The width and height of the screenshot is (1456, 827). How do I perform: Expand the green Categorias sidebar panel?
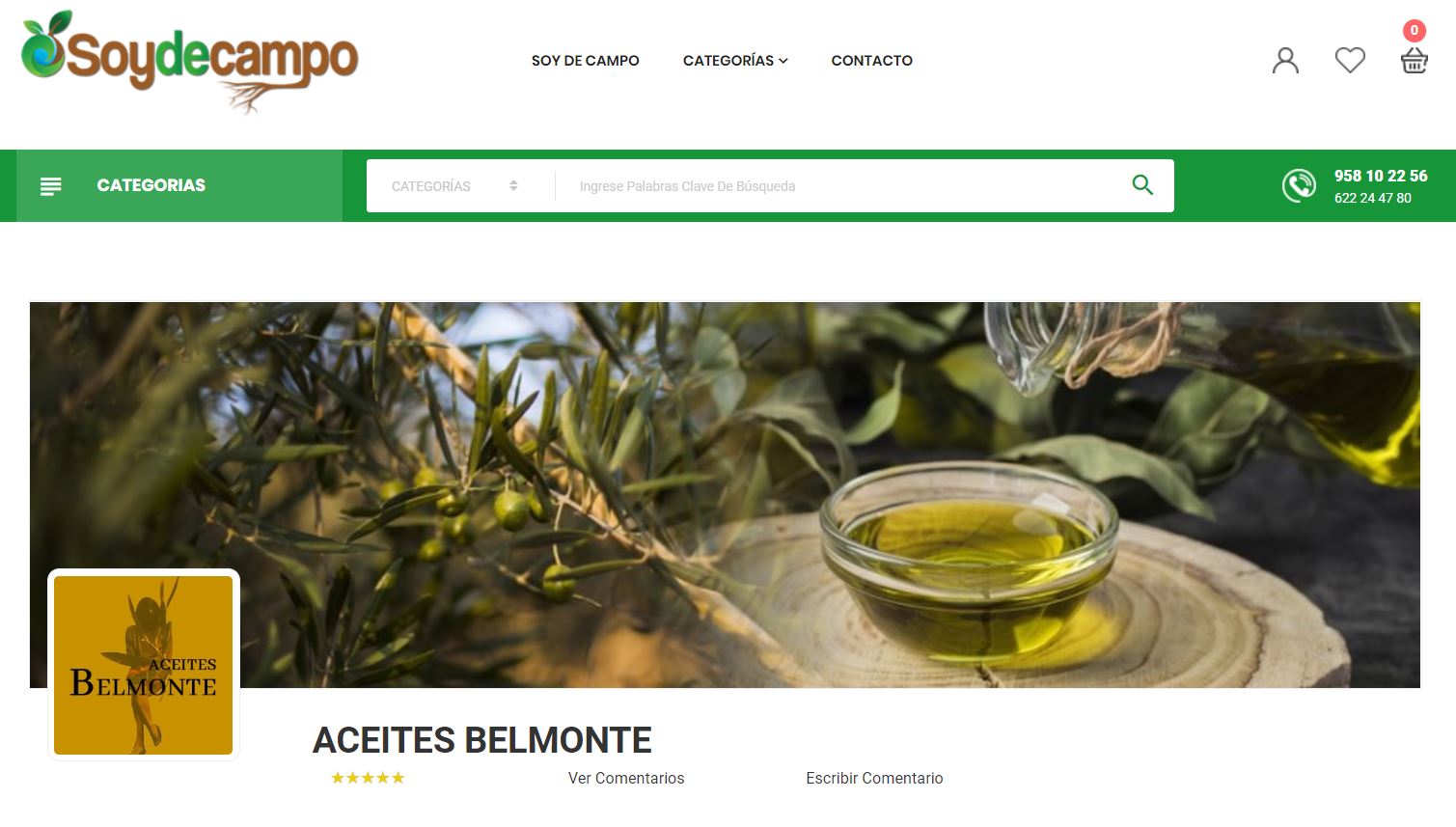click(x=179, y=185)
